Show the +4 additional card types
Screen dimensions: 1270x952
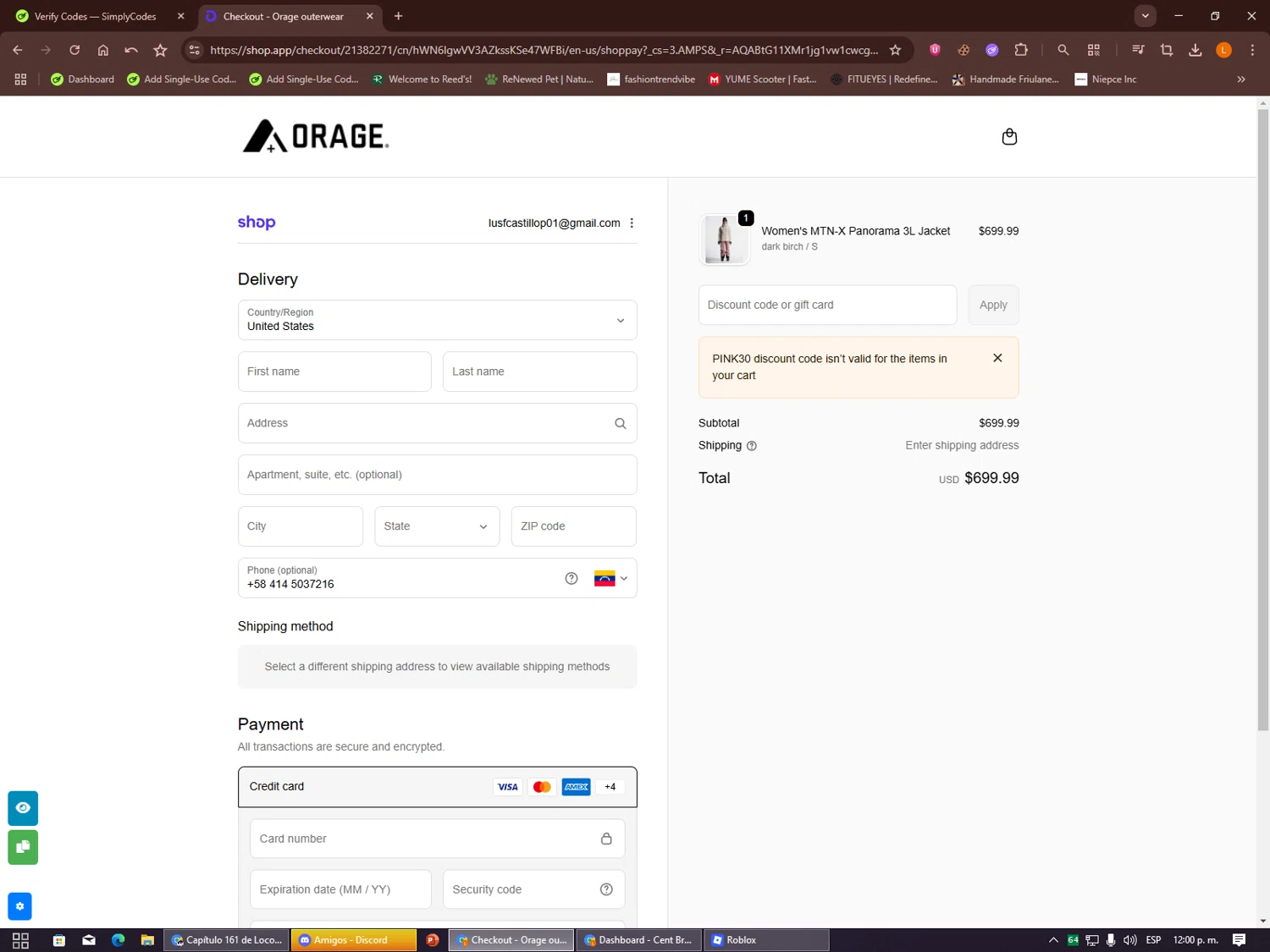point(610,787)
